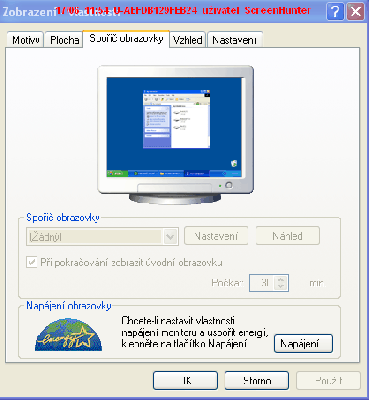This screenshot has height=400, width=369.
Task: Open the Vzhled tab
Action: (188, 40)
